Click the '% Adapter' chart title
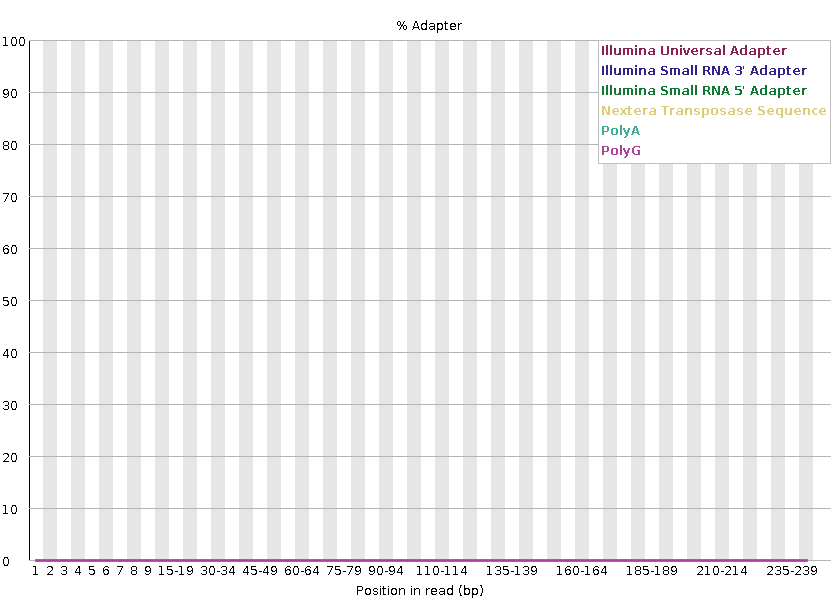 pyautogui.click(x=429, y=26)
